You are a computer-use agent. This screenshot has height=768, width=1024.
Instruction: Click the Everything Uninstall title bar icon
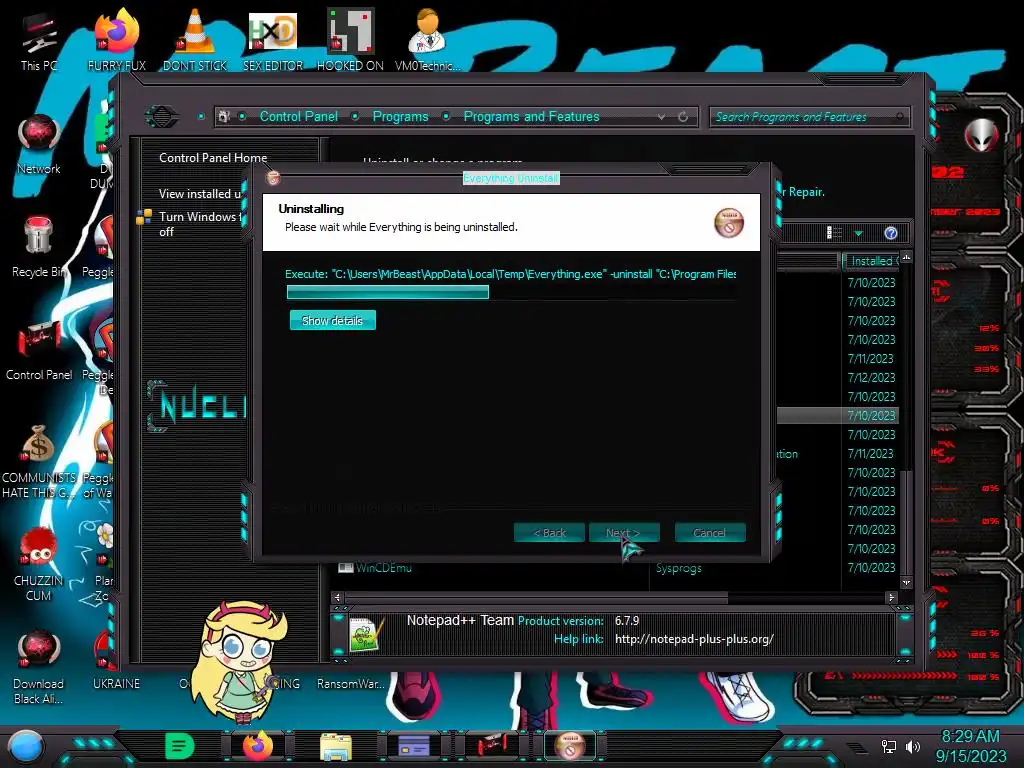click(x=273, y=178)
